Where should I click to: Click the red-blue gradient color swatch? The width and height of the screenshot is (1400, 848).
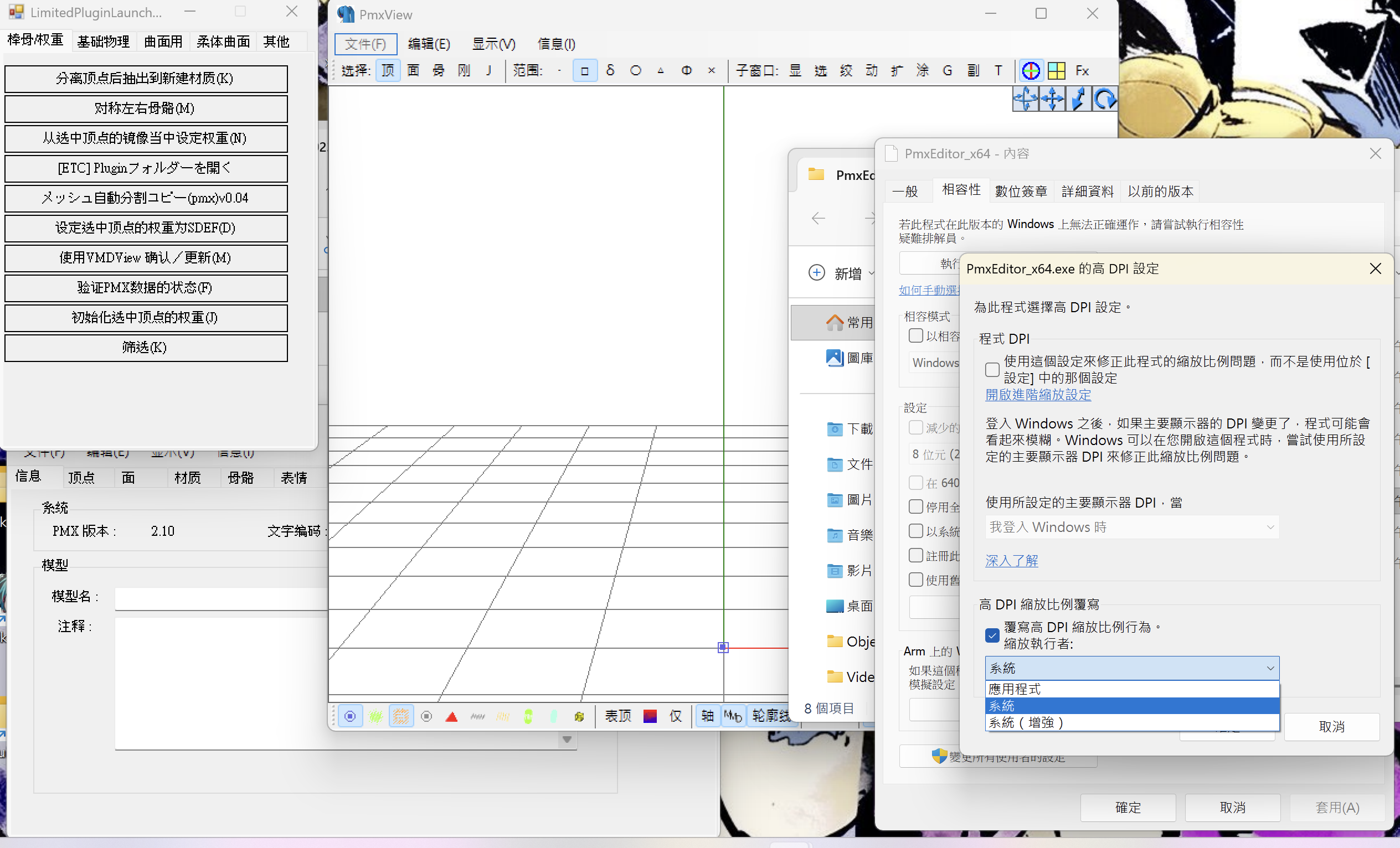click(650, 716)
